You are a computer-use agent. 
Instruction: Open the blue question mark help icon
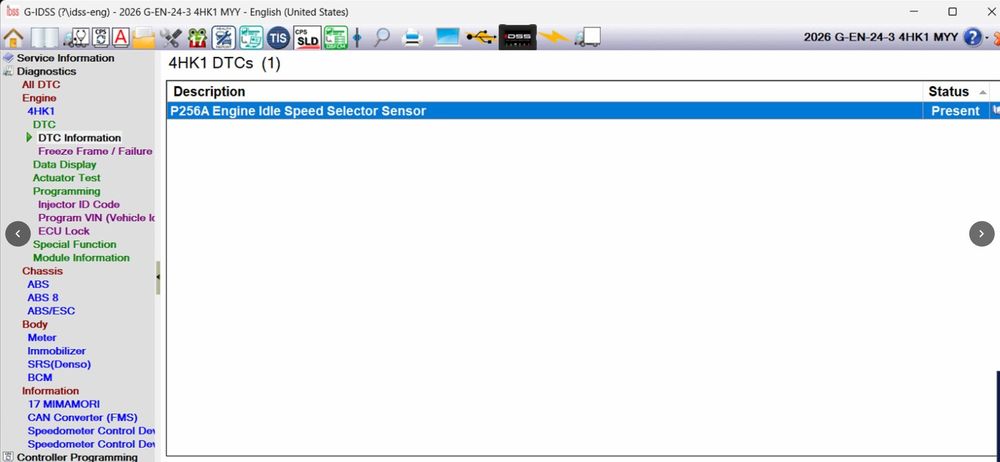pyautogui.click(x=972, y=37)
